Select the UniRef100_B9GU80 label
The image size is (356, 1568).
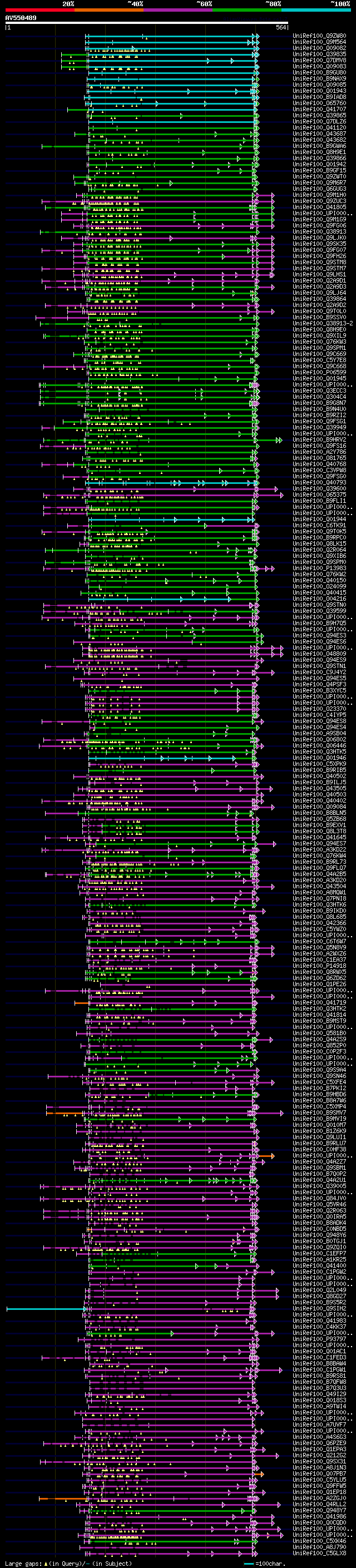pos(319,72)
